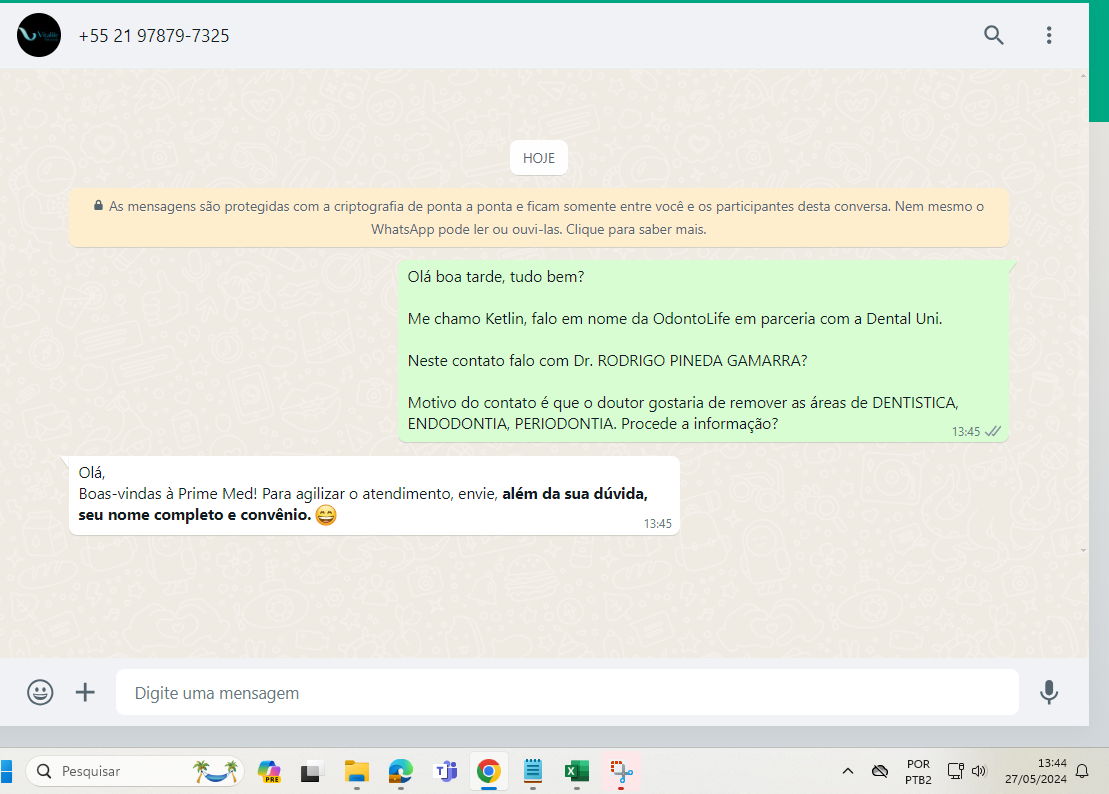
Task: Open search in conversation with magnifier icon
Action: [993, 35]
